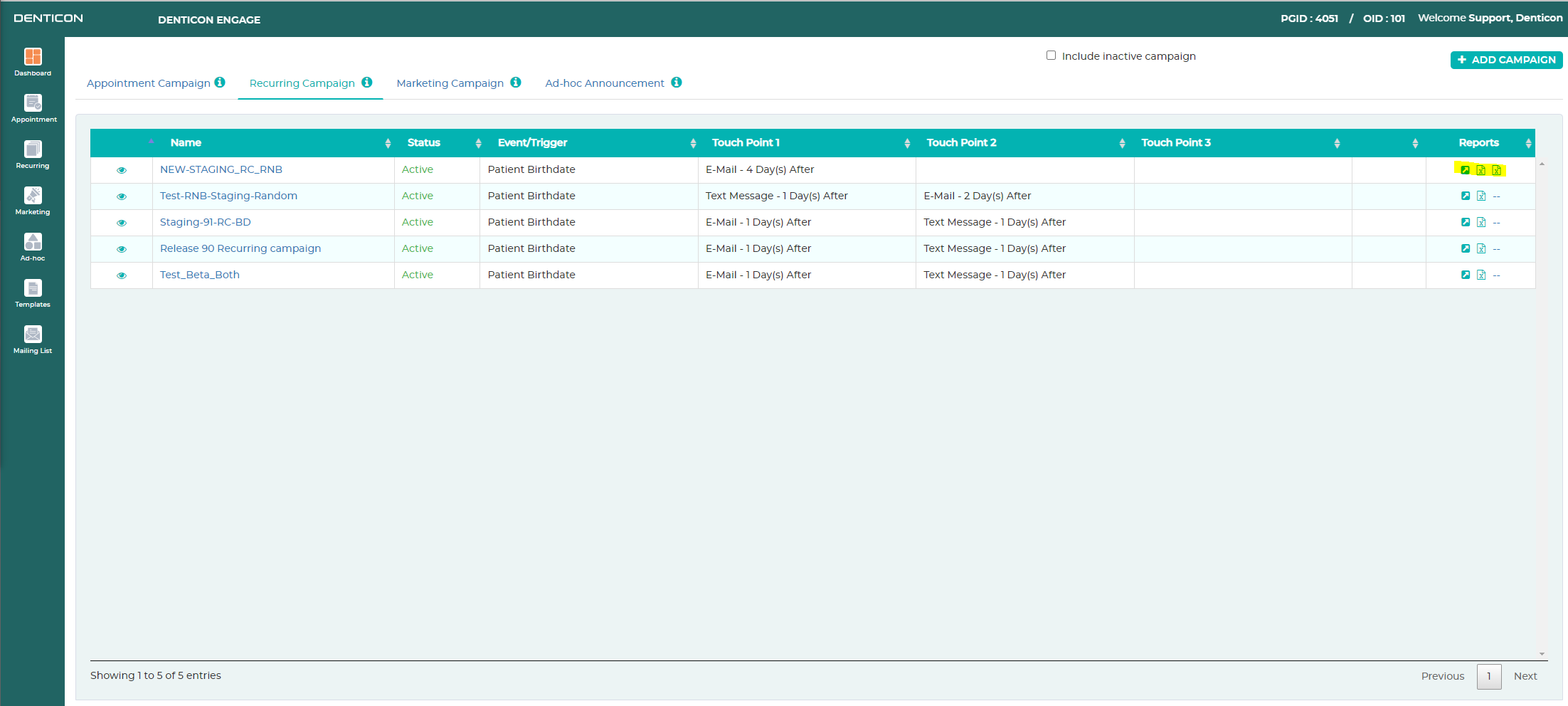
Task: Click info icon beside Recurring Campaign
Action: 367,83
